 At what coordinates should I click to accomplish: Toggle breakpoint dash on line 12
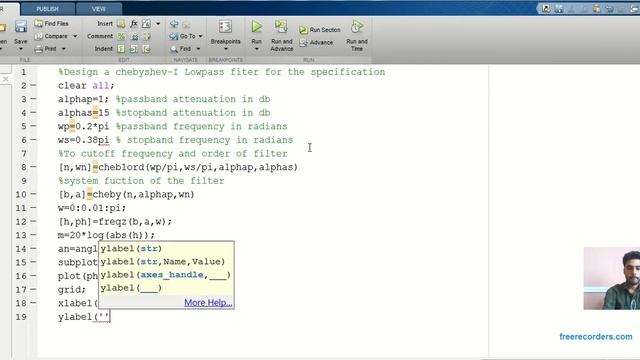click(x=33, y=222)
